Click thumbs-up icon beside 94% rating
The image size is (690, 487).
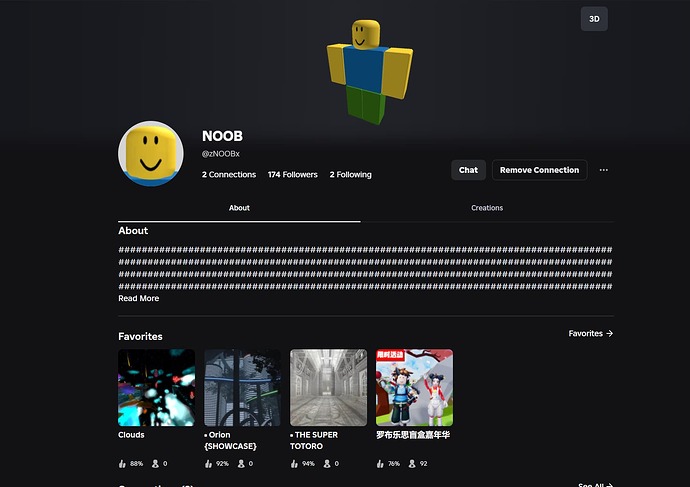[294, 464]
